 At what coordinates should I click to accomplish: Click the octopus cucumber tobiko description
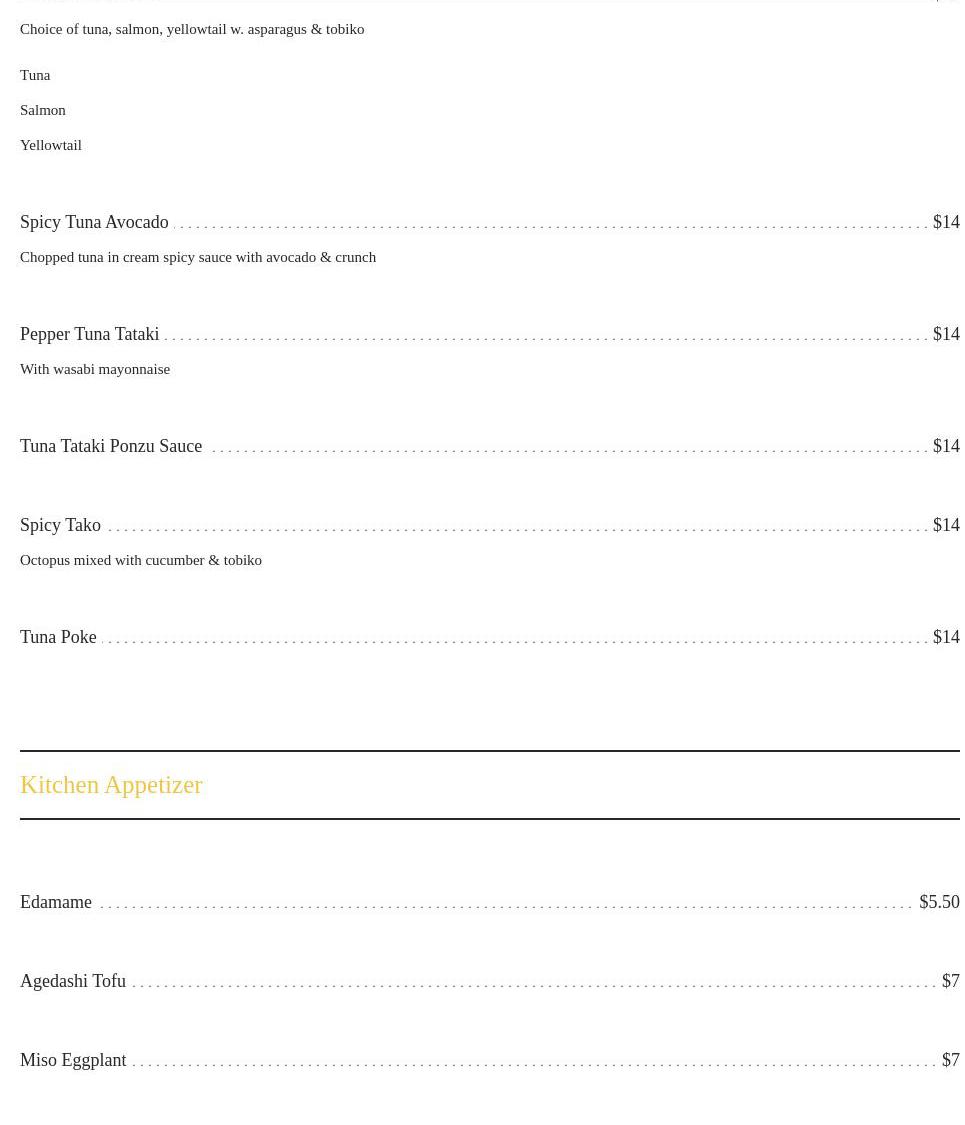[x=141, y=560]
